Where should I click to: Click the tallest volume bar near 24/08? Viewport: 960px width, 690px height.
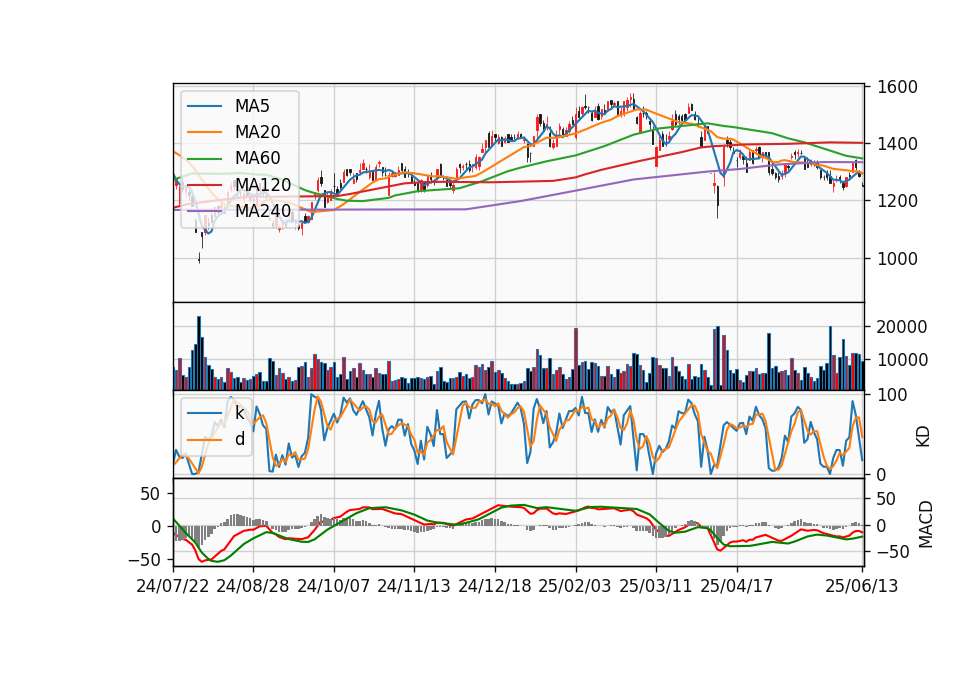pyautogui.click(x=199, y=353)
